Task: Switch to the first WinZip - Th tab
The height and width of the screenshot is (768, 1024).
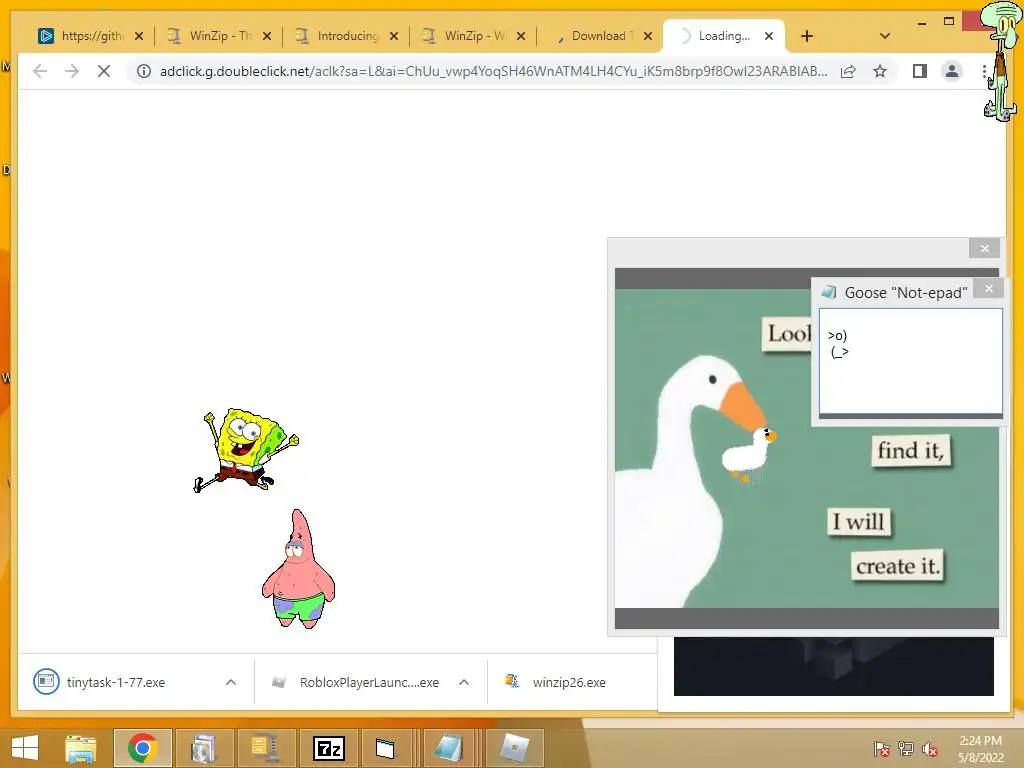Action: (218, 36)
